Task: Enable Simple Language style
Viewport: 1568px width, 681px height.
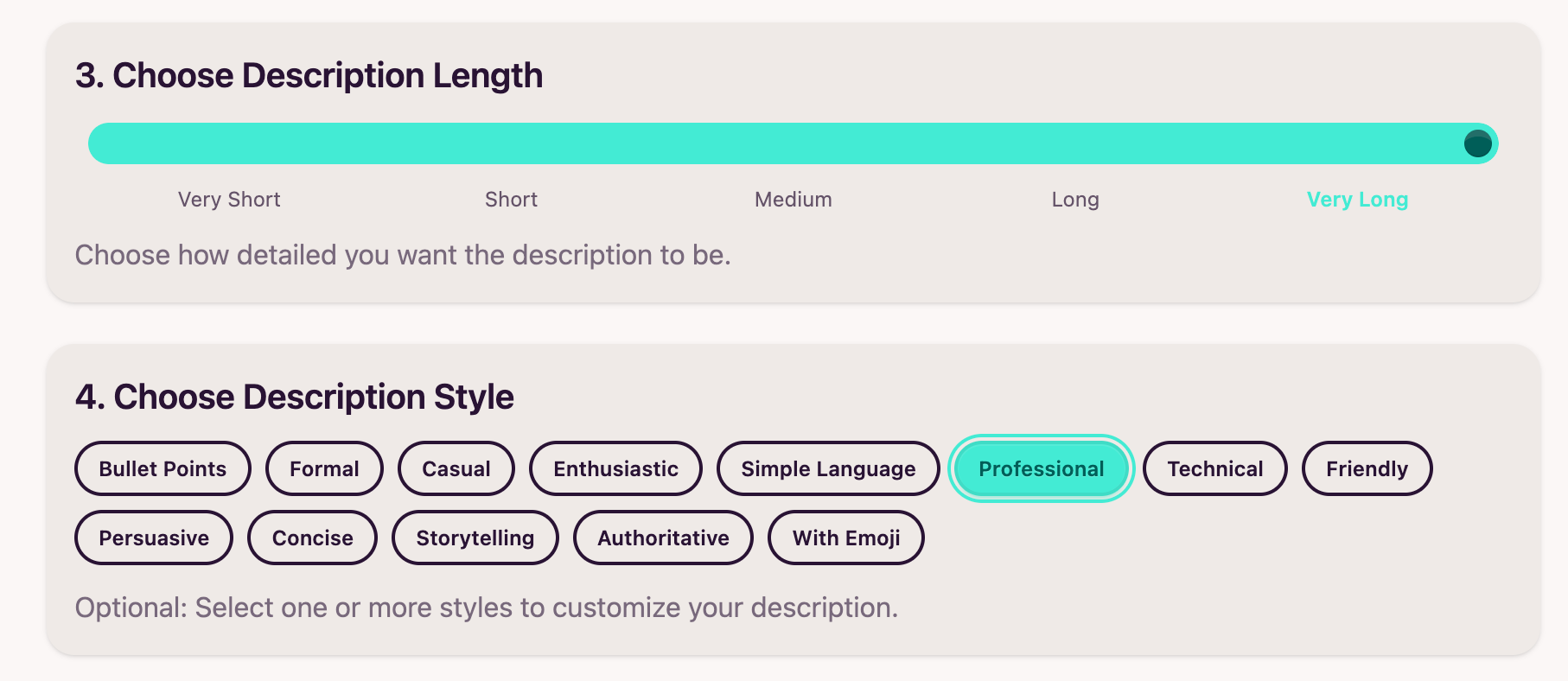Action: pos(827,468)
